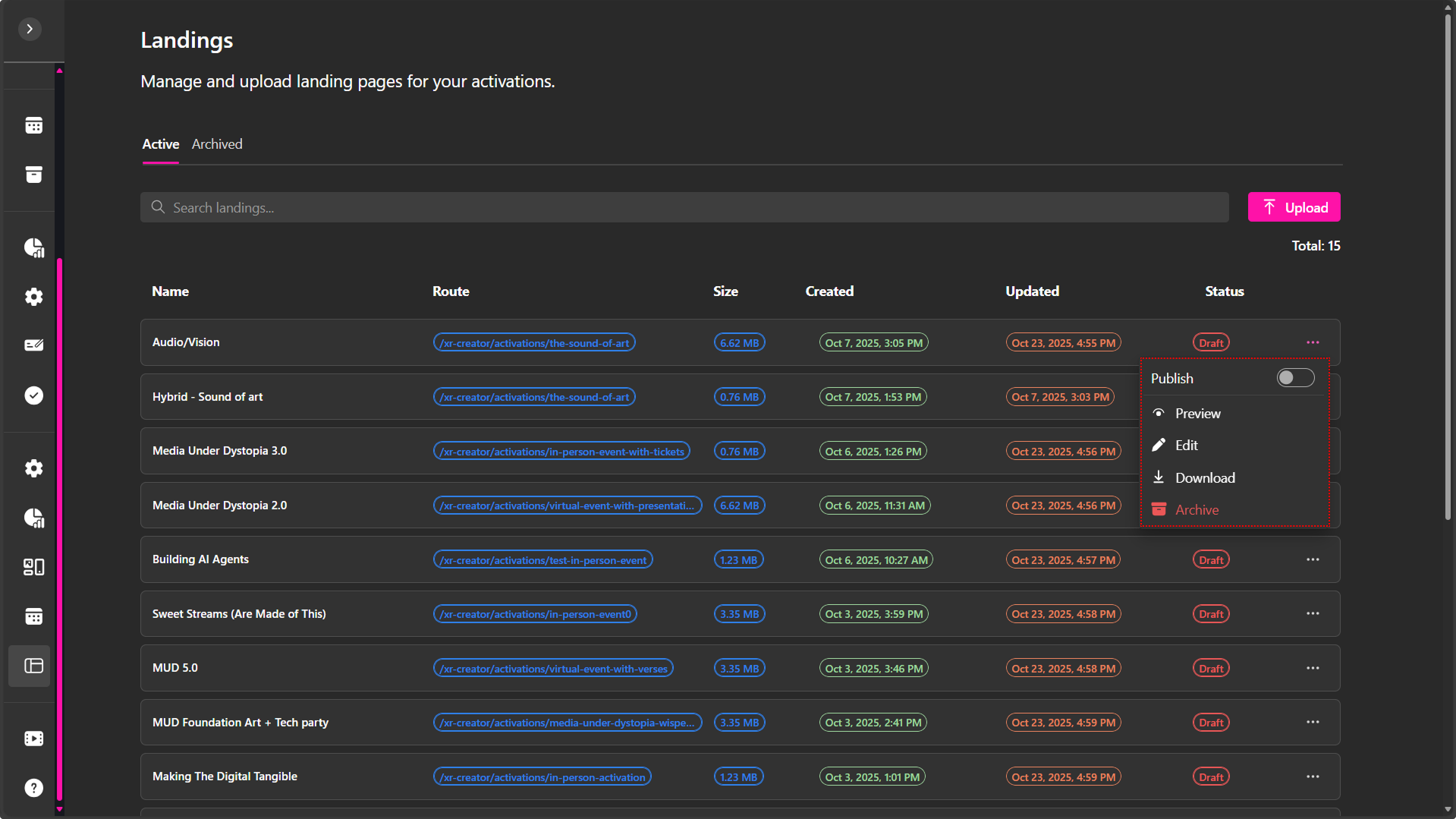Screen dimensions: 1456x819
Task: Click the pink Upload button
Action: [1294, 207]
